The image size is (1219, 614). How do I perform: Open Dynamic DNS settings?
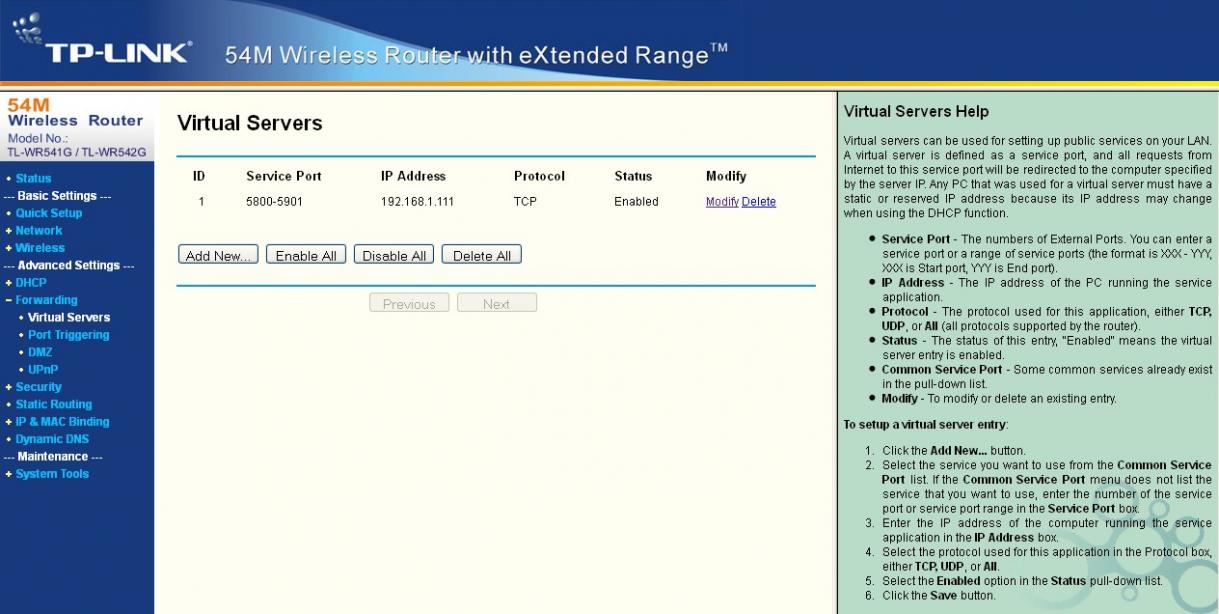(51, 439)
